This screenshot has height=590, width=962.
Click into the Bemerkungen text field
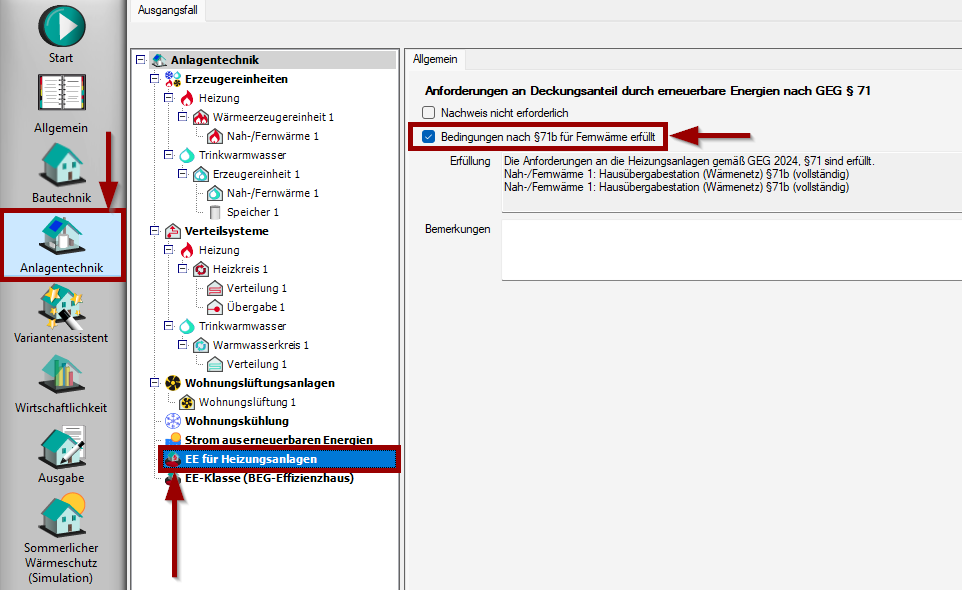[730, 250]
